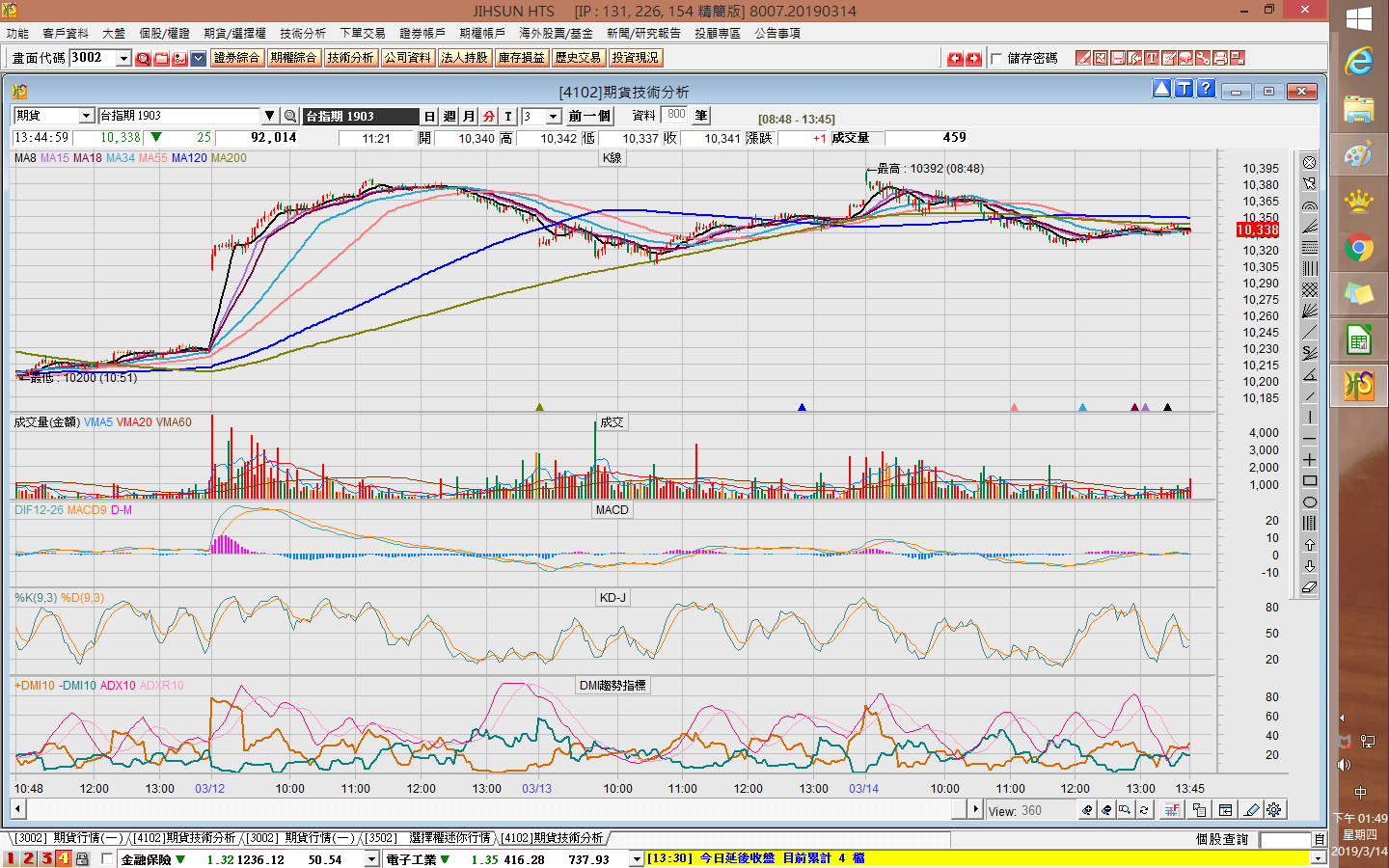Click the blue question-mark help icon
Viewport: 1389px width, 868px height.
point(1206,89)
